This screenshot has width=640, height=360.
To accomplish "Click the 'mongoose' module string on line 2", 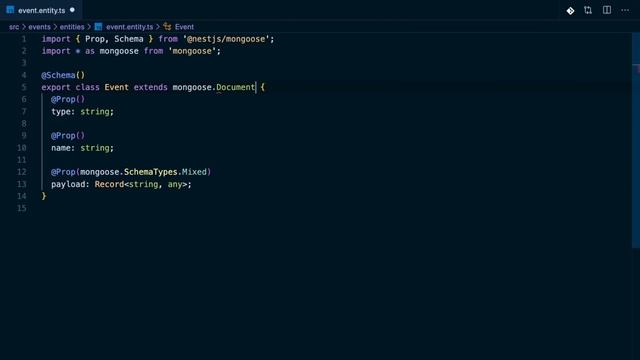I will (x=192, y=51).
